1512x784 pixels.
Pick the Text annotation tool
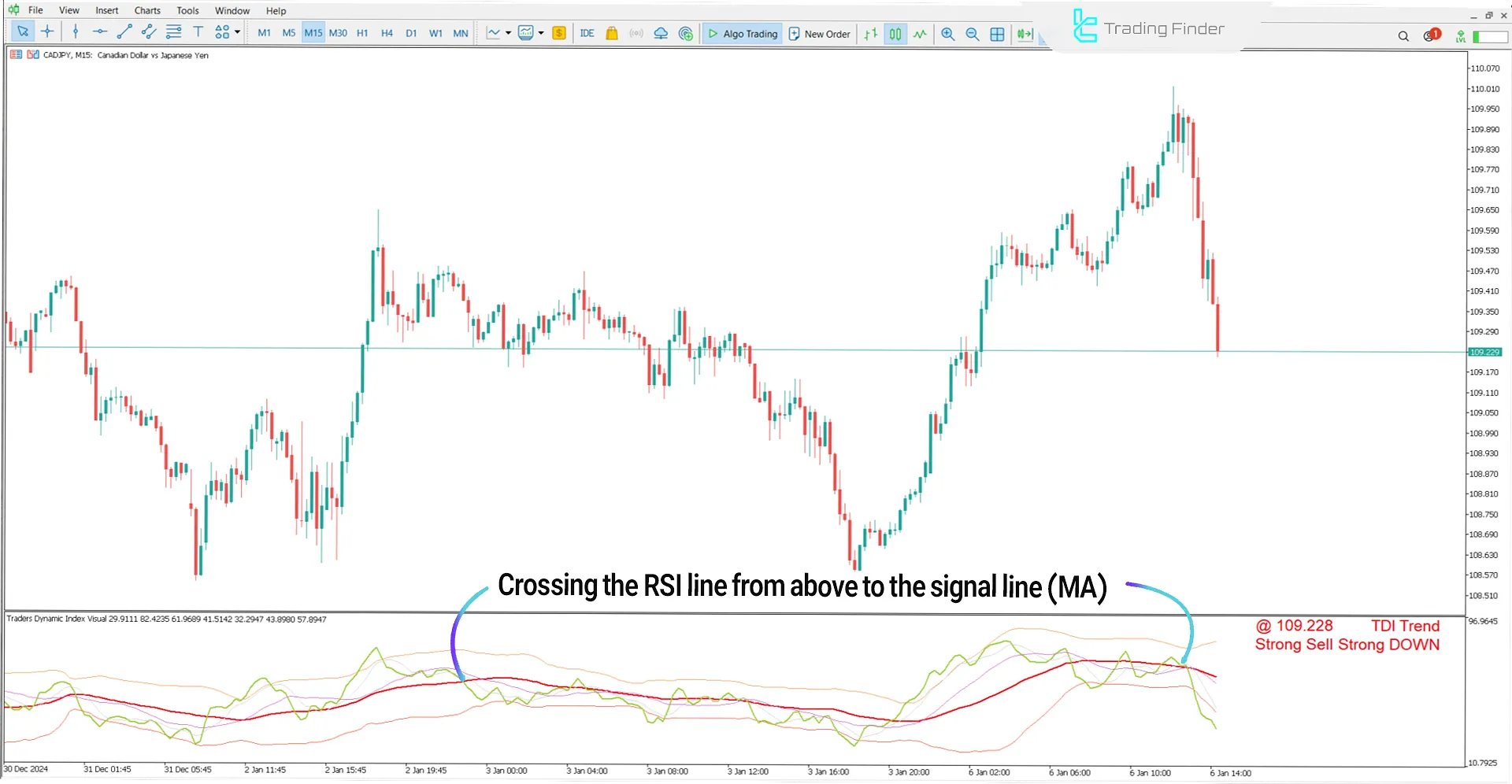(198, 32)
